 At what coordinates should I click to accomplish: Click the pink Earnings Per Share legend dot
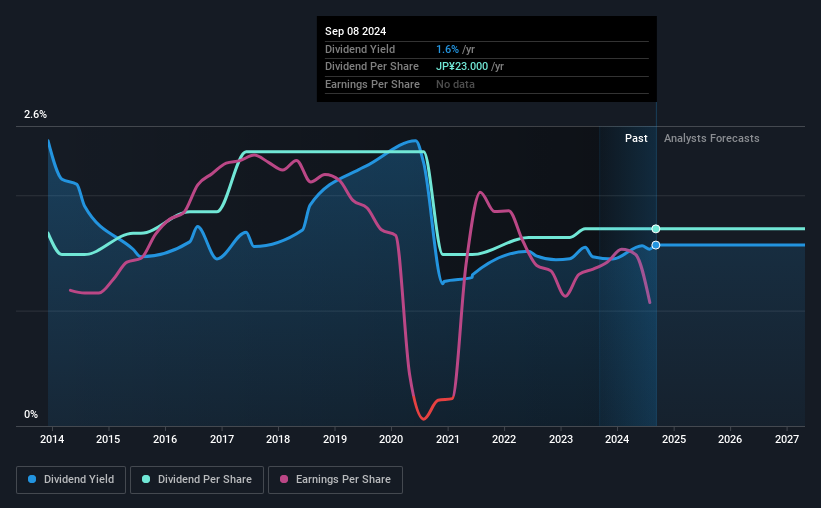(x=284, y=479)
